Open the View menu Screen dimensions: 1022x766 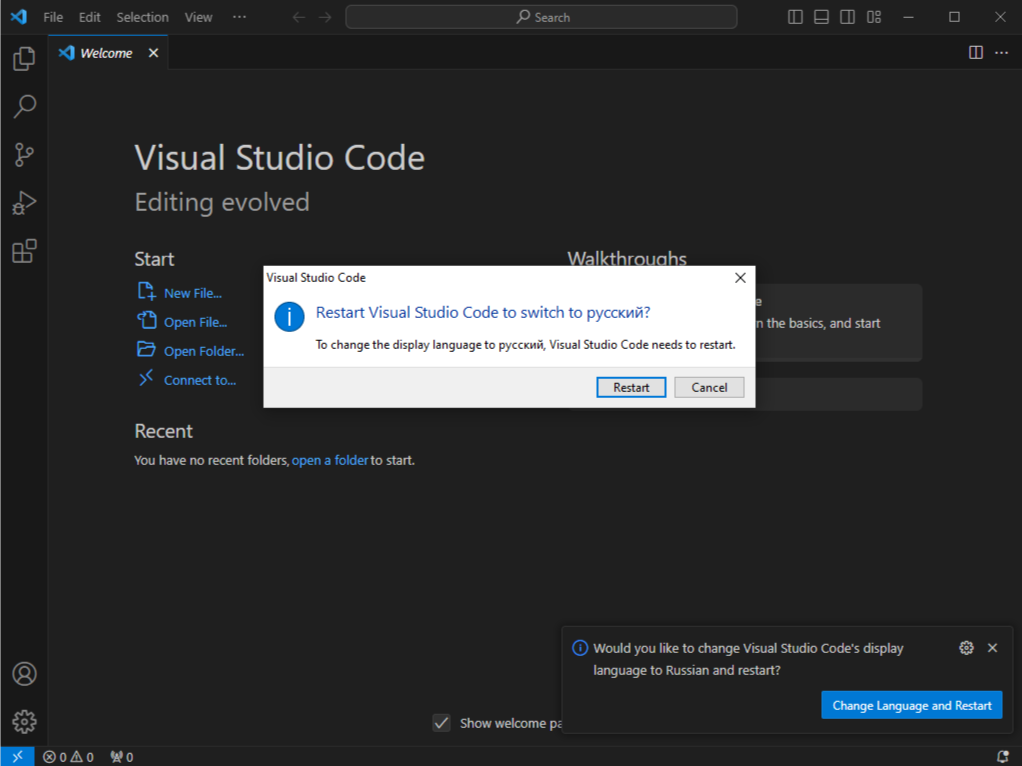pyautogui.click(x=198, y=17)
